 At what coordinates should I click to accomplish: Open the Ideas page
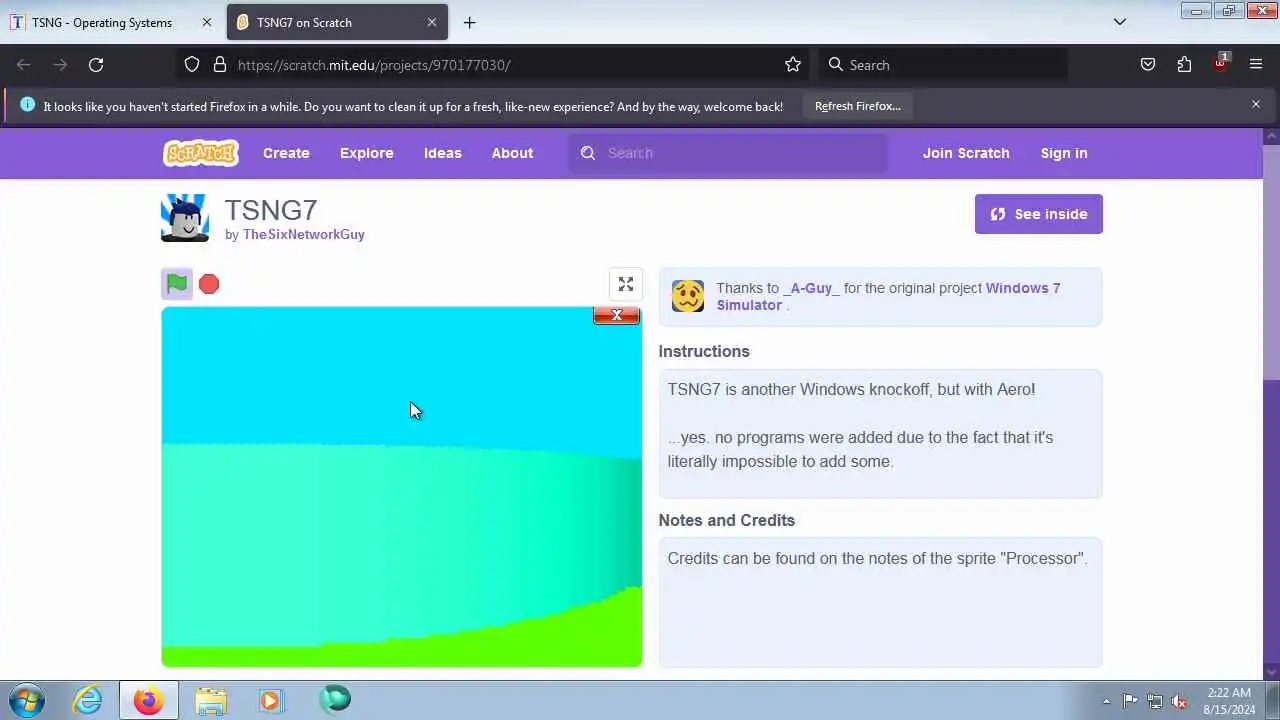(x=443, y=153)
